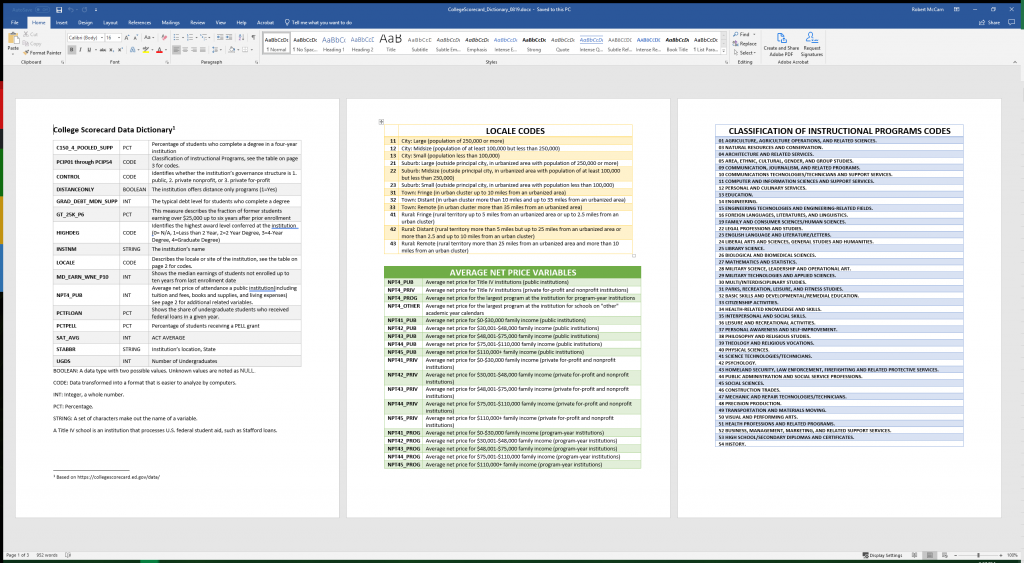Viewport: 1024px width, 563px height.
Task: Switch to the References tab
Action: point(140,22)
